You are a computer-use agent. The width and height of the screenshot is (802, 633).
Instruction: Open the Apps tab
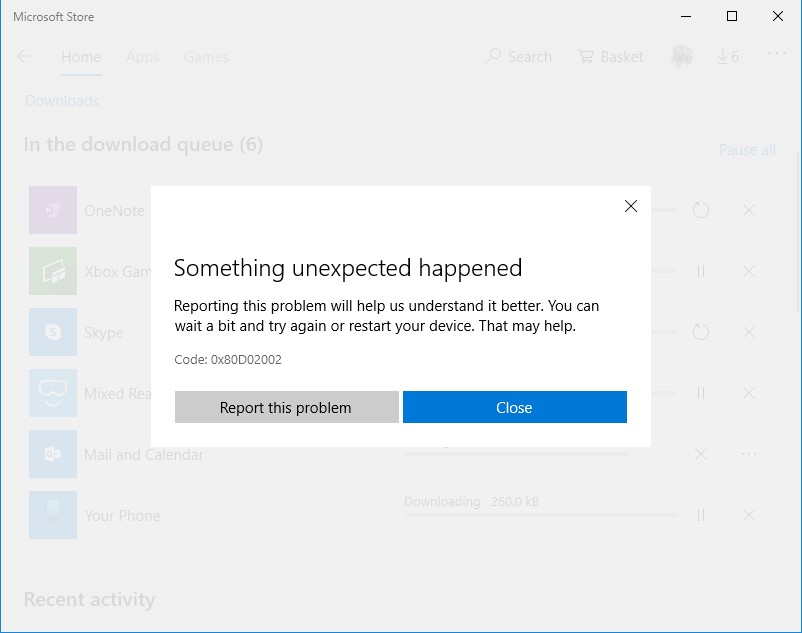point(143,57)
